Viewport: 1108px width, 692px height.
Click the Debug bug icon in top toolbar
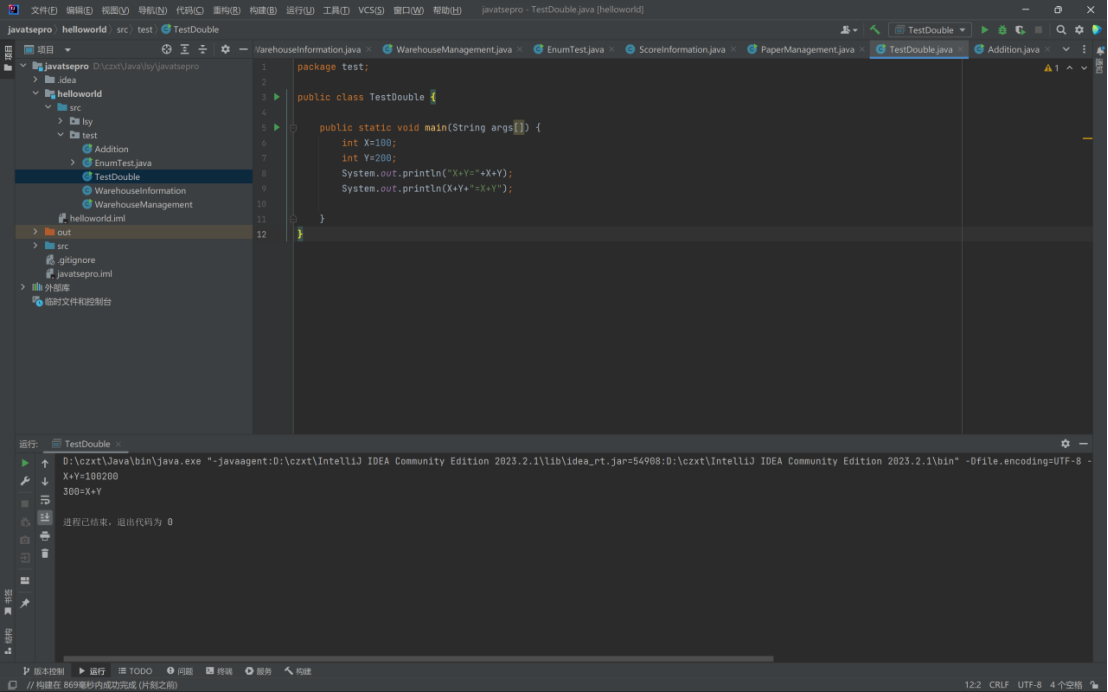[1002, 30]
